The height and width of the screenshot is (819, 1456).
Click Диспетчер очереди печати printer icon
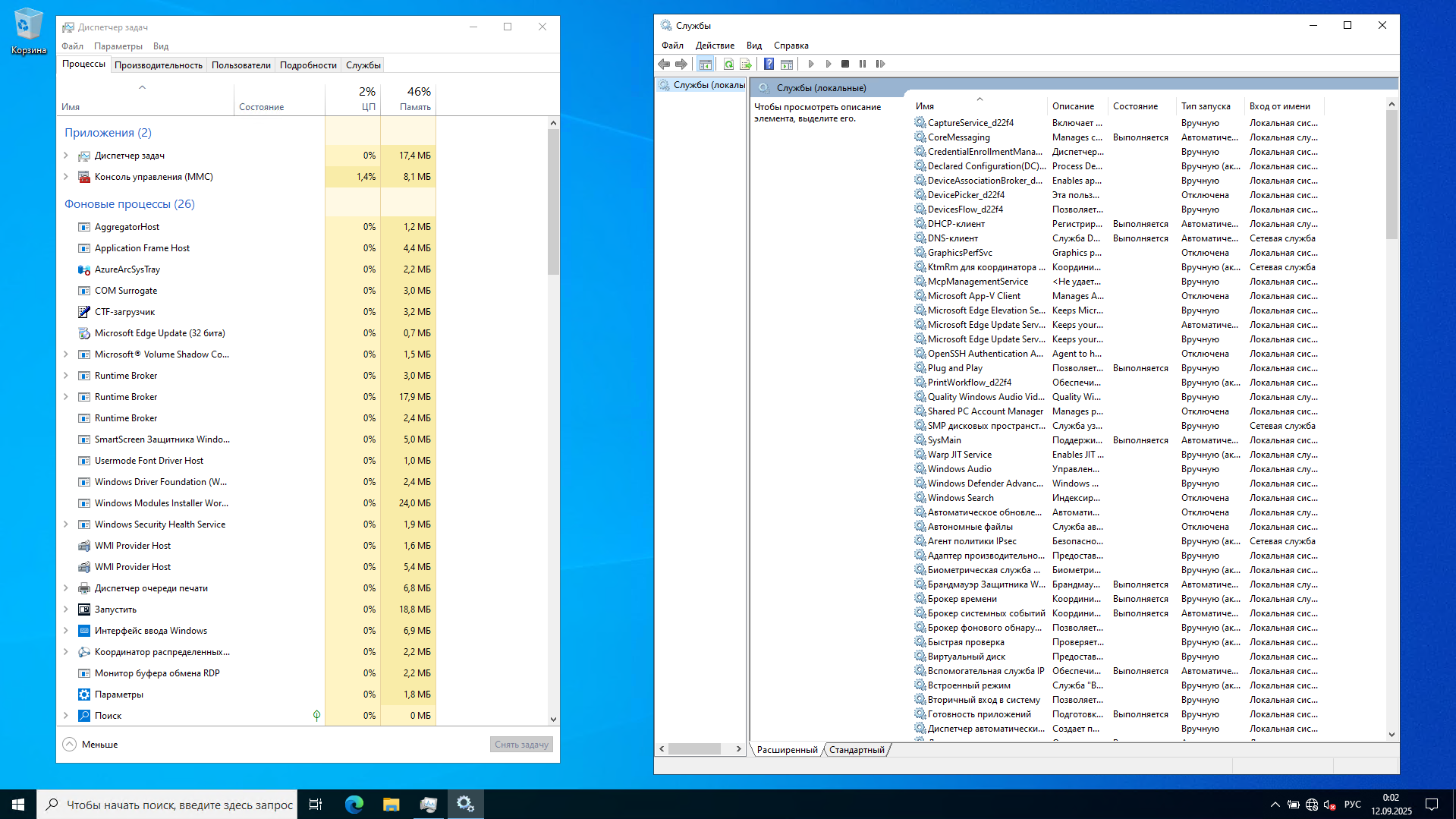click(84, 588)
